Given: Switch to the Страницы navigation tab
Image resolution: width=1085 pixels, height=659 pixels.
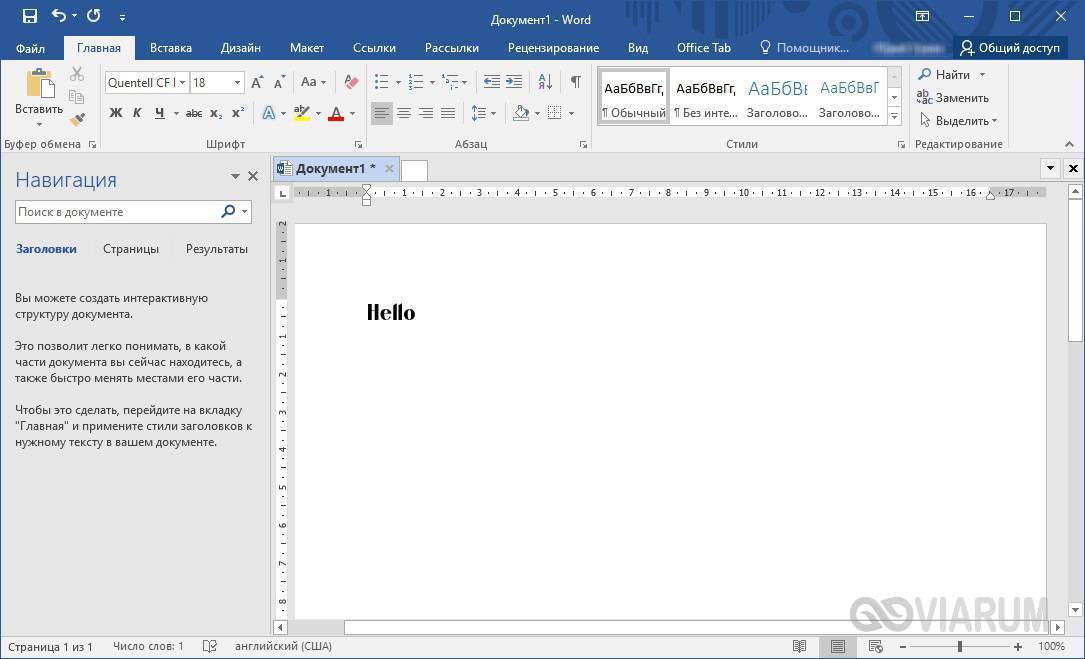Looking at the screenshot, I should click(131, 249).
